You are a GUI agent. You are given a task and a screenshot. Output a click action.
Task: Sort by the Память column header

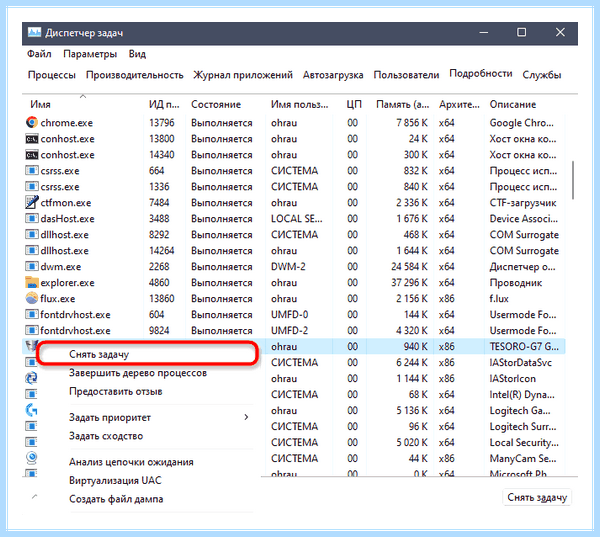[403, 104]
